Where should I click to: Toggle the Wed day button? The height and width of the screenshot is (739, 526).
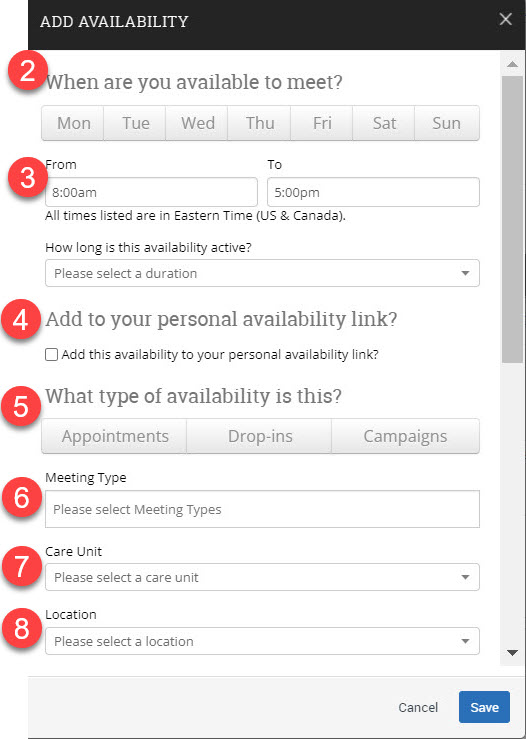(197, 123)
